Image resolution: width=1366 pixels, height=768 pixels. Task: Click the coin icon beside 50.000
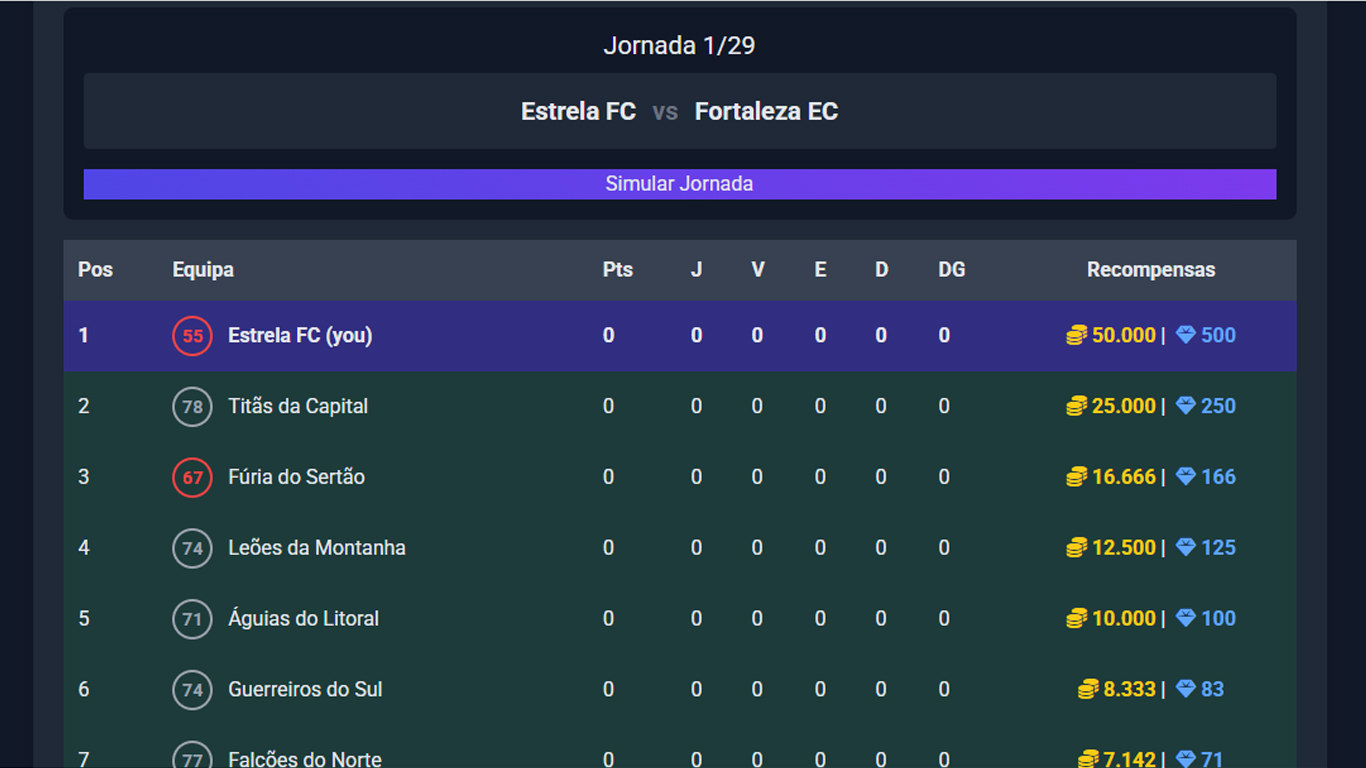click(x=1076, y=336)
